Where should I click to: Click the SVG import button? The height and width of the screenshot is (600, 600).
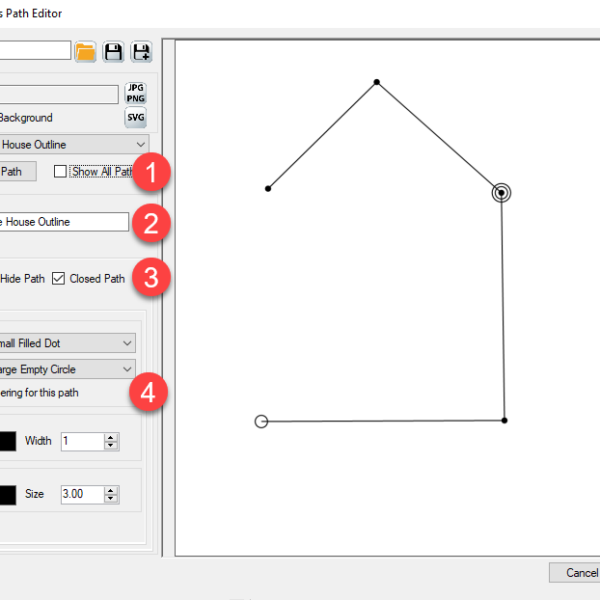click(x=135, y=118)
